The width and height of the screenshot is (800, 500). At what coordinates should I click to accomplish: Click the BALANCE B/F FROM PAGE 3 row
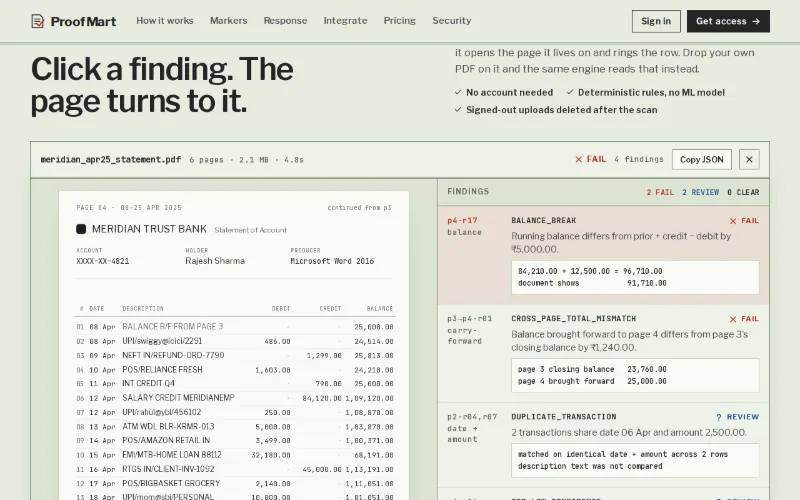(x=235, y=327)
